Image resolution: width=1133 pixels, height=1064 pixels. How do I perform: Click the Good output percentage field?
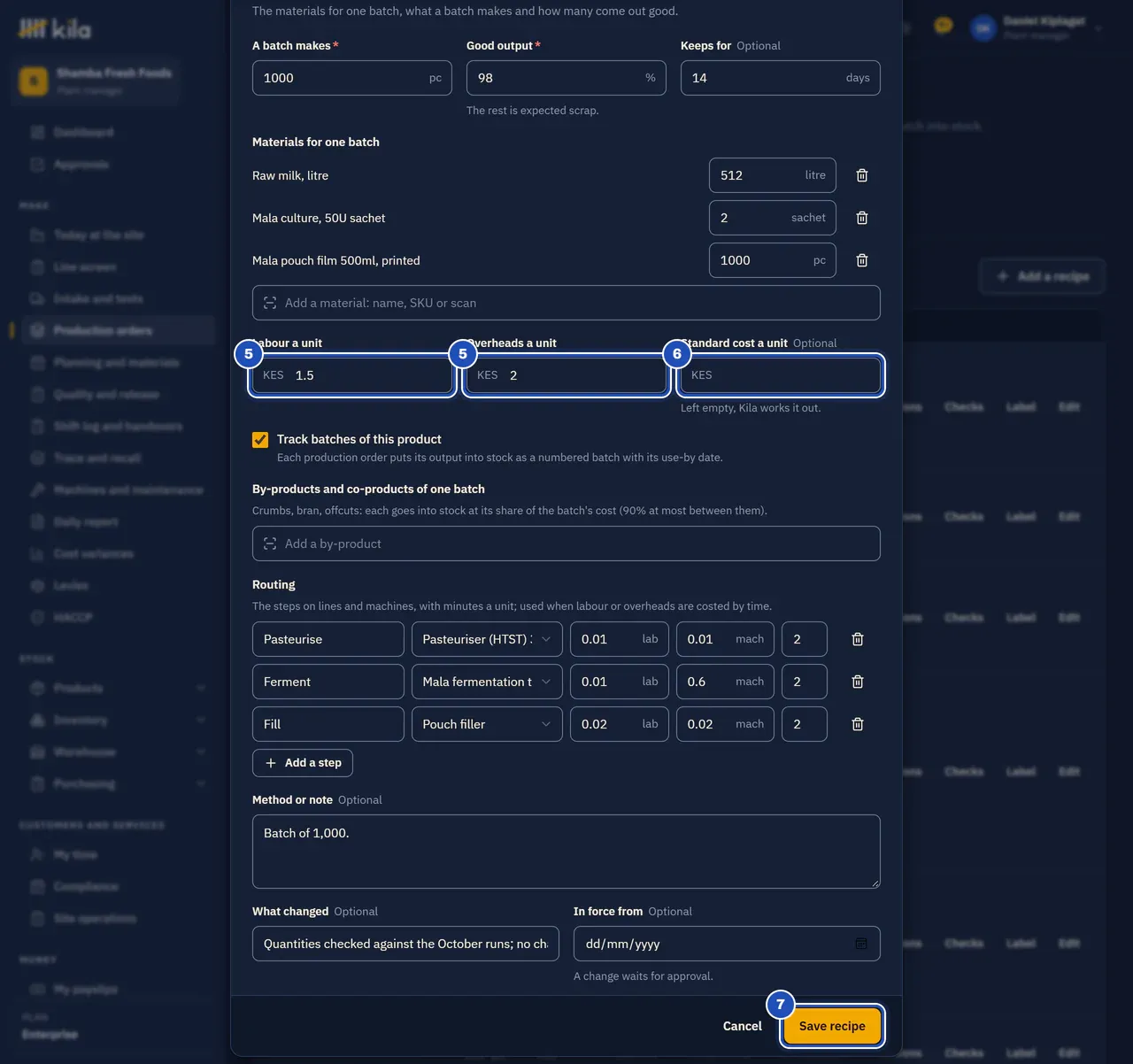tap(566, 78)
